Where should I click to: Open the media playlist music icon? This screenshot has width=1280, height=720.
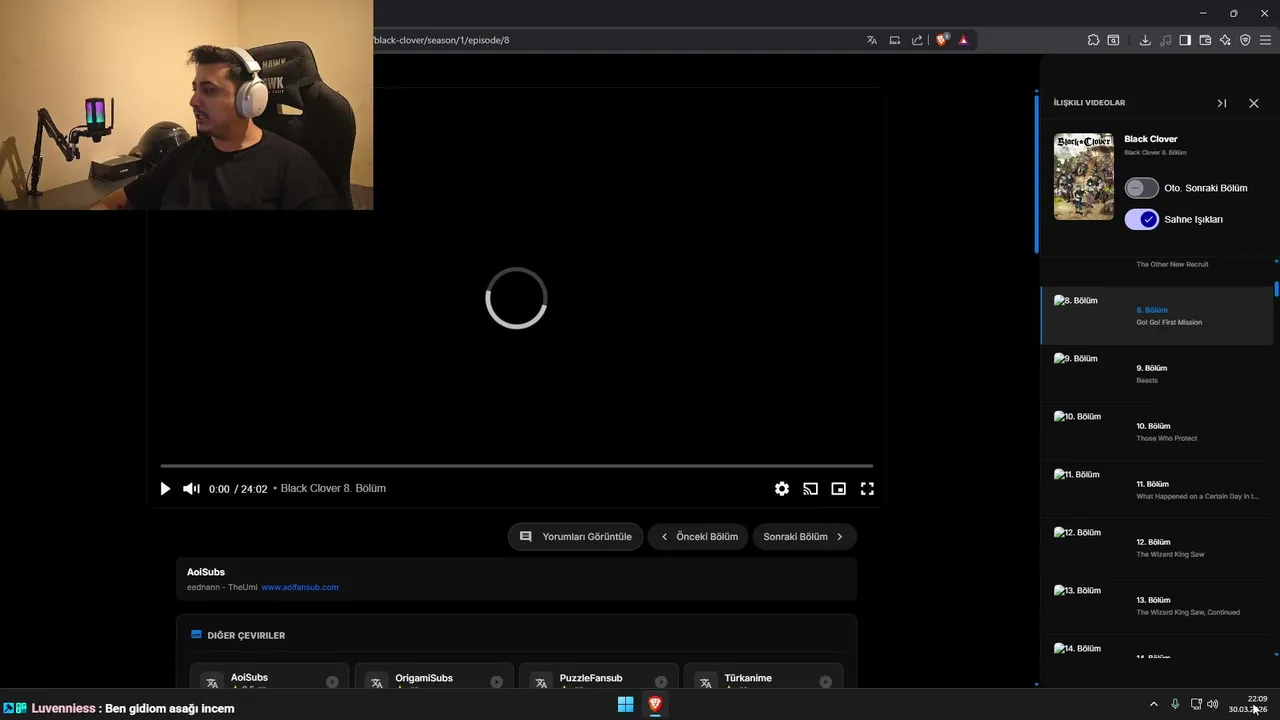[x=1165, y=40]
